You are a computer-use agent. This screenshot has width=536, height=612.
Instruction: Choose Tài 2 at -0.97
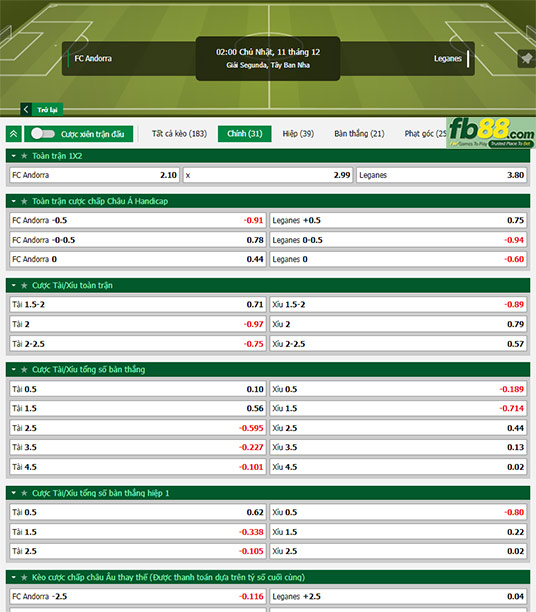point(138,324)
